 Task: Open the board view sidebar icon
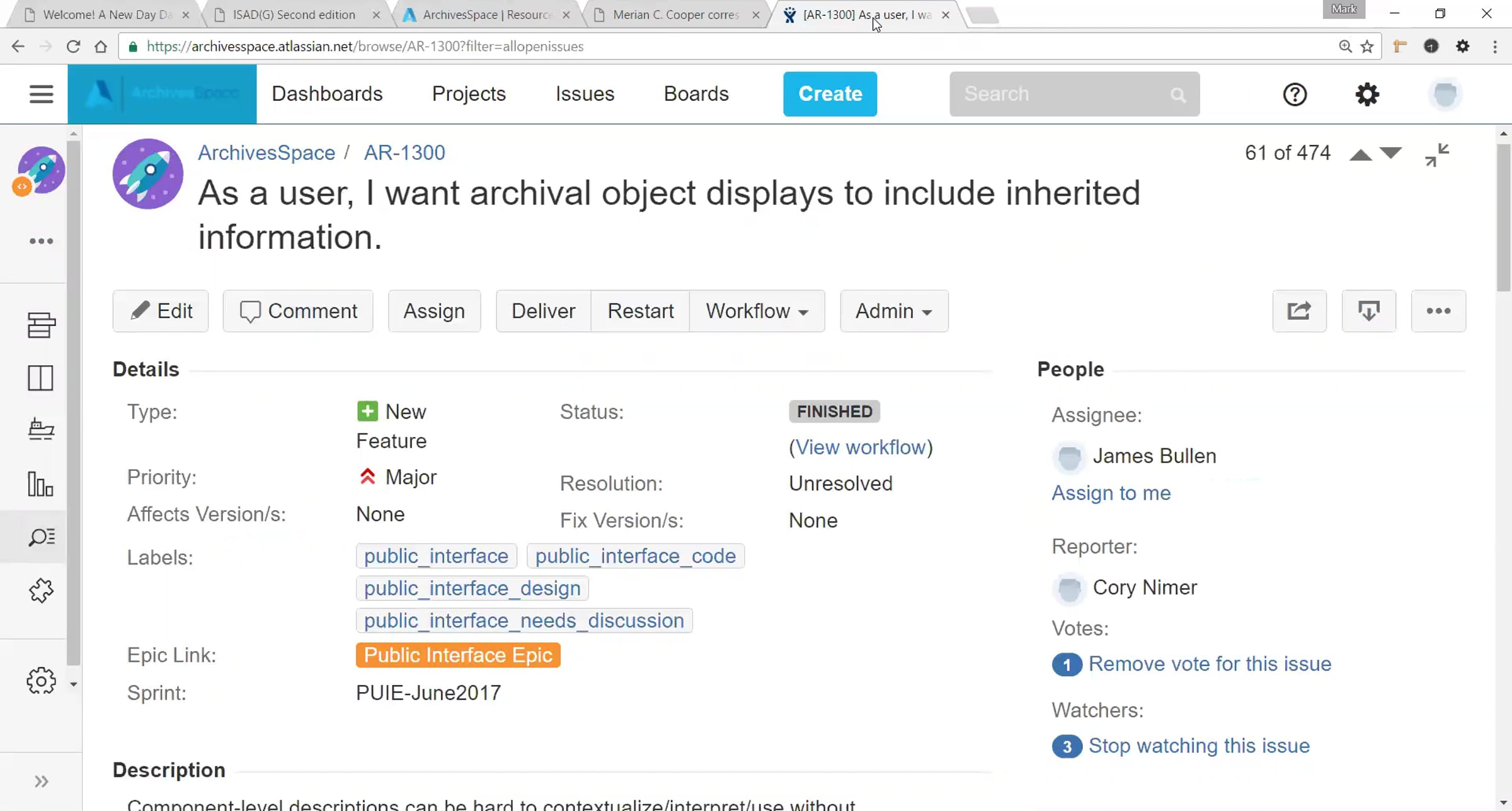coord(41,378)
